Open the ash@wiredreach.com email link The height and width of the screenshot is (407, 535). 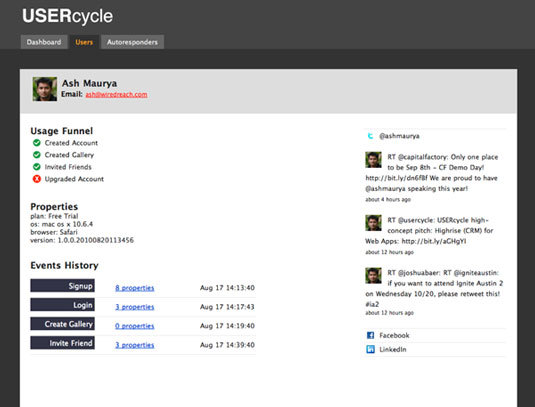(x=116, y=95)
